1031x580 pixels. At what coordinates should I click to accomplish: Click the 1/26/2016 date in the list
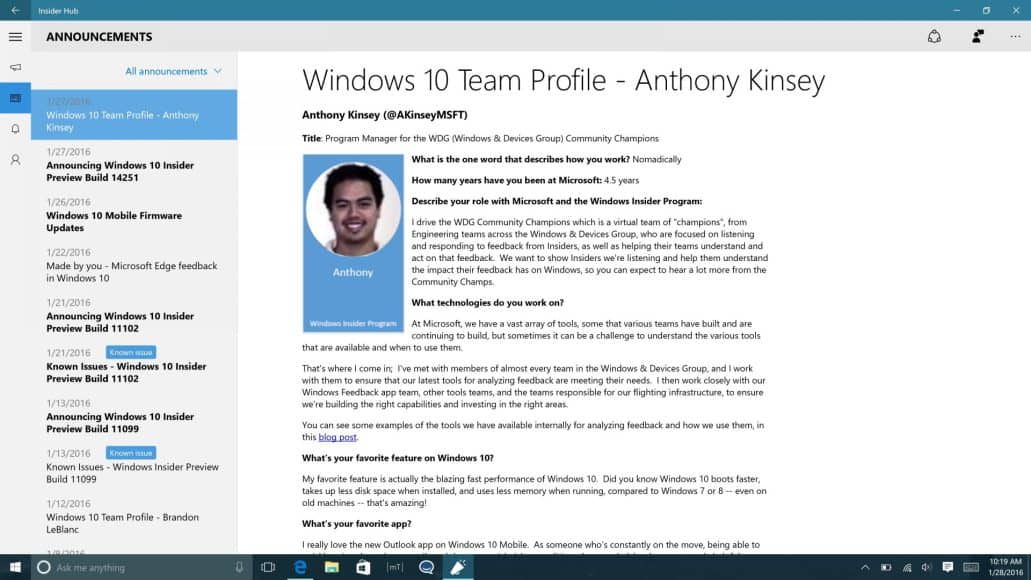68,202
